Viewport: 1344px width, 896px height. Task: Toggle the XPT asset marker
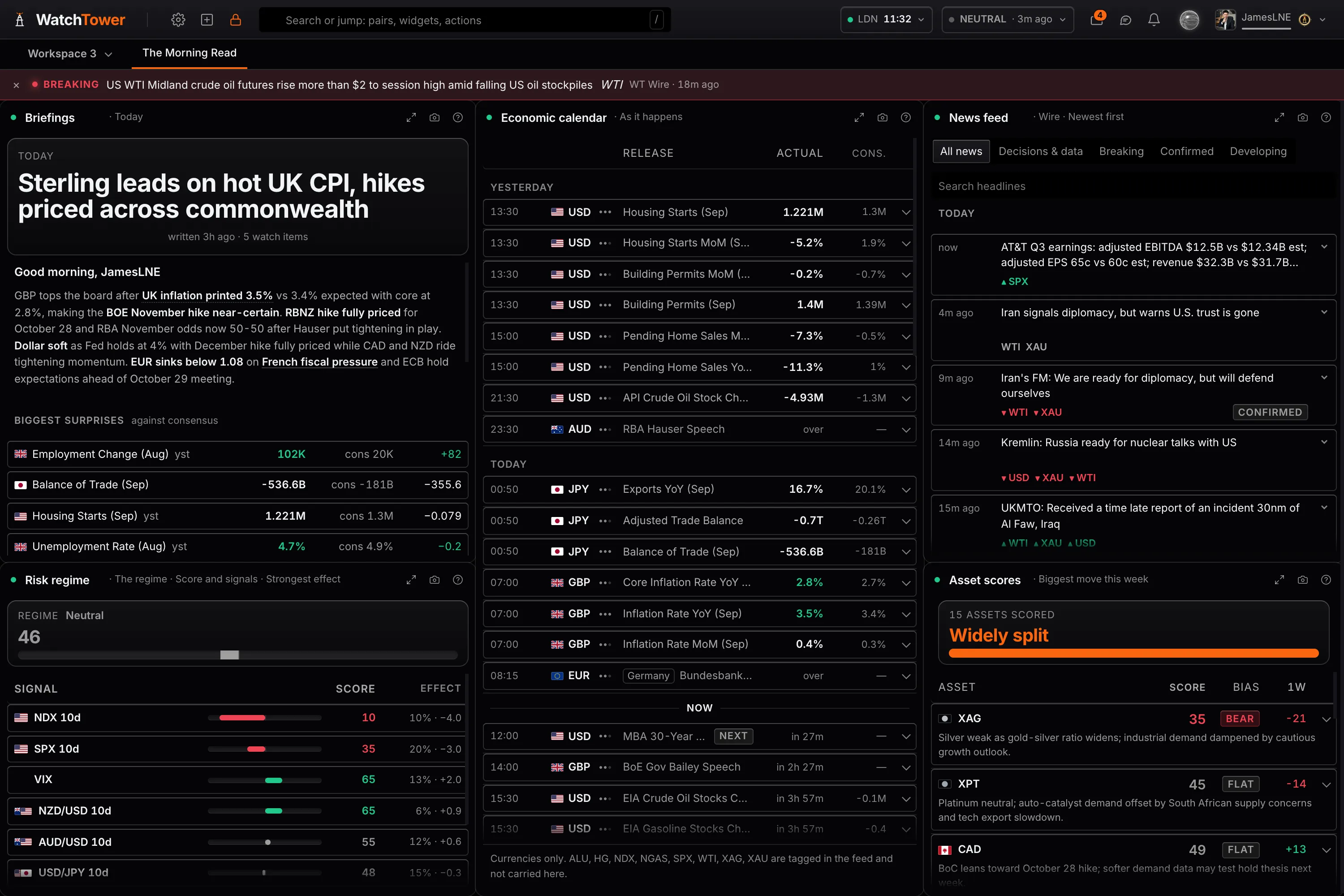[x=944, y=784]
